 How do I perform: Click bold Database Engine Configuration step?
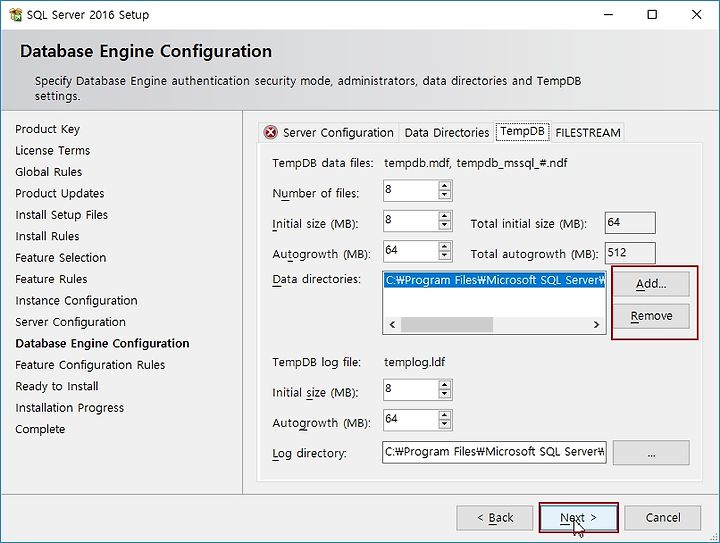pos(102,343)
